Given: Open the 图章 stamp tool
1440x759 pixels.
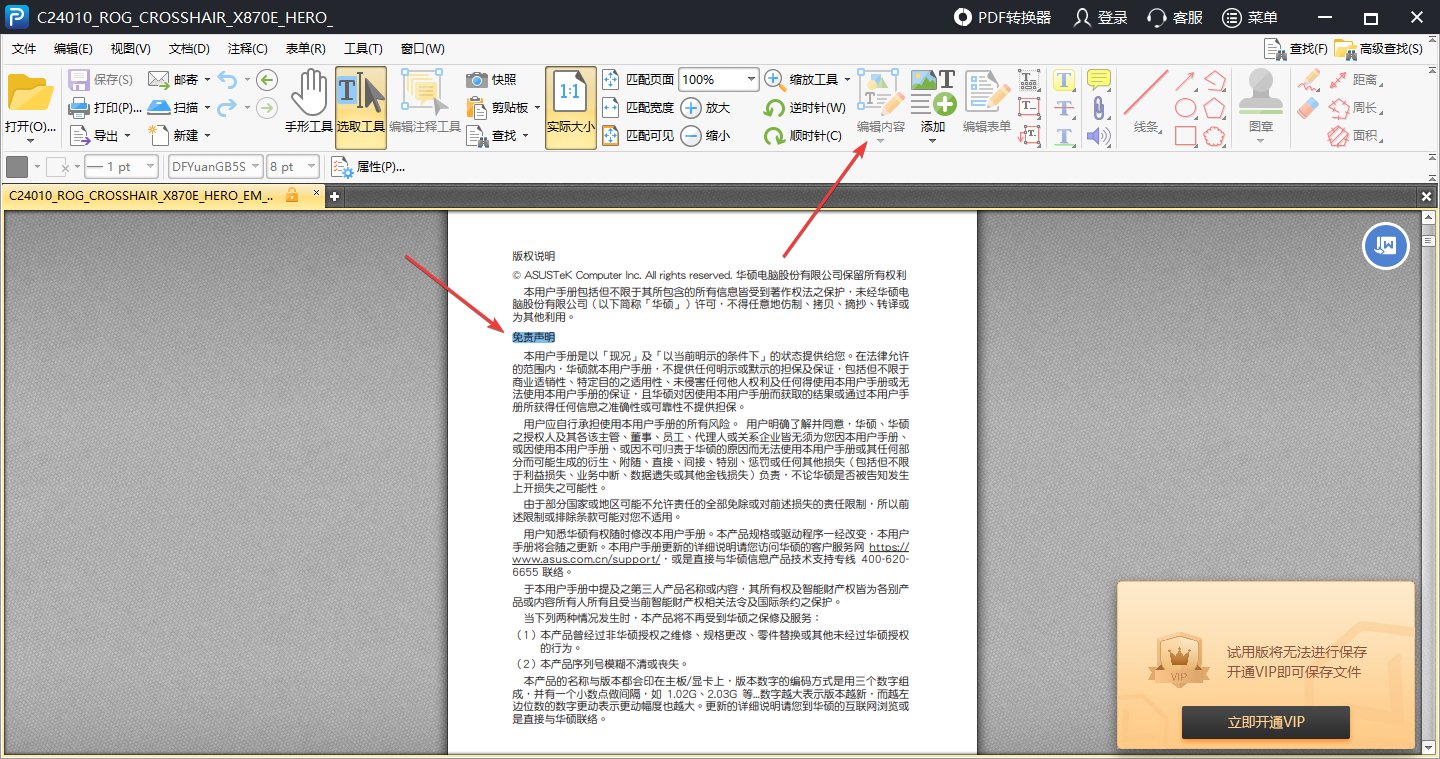Looking at the screenshot, I should [1260, 100].
